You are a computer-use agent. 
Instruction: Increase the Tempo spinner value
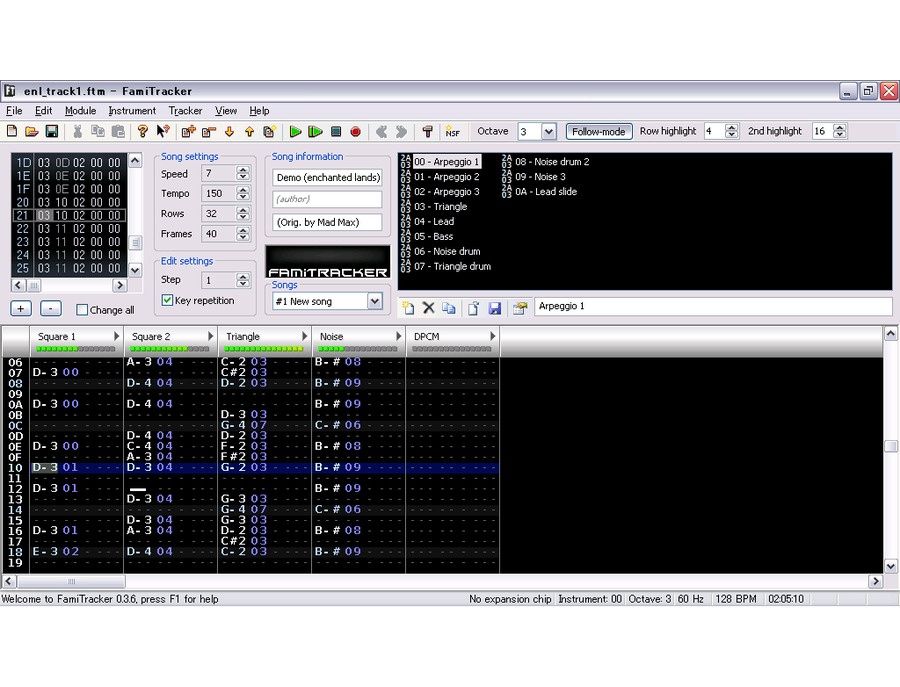point(243,190)
